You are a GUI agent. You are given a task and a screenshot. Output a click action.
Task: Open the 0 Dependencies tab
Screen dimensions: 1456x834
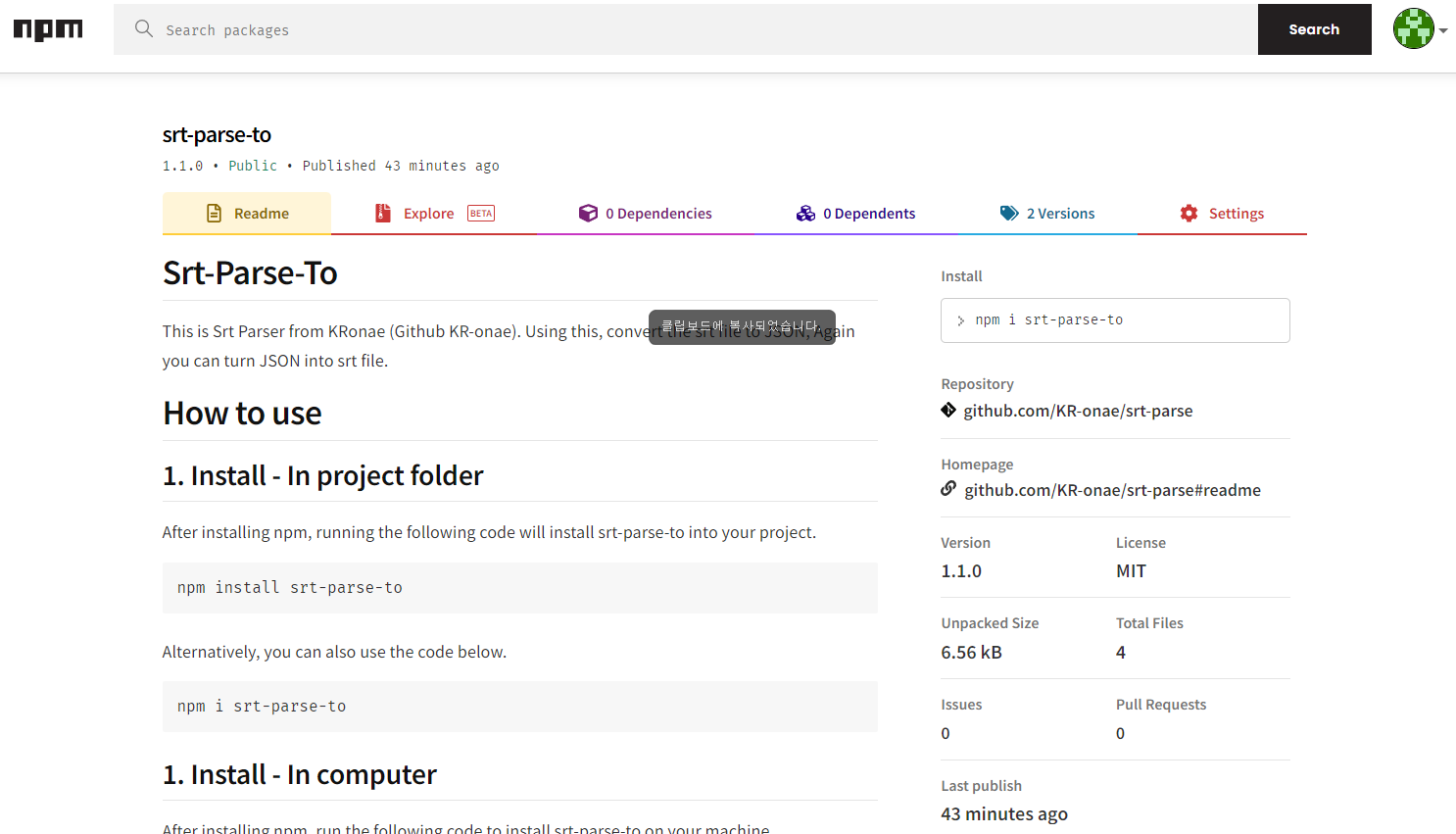pos(646,213)
